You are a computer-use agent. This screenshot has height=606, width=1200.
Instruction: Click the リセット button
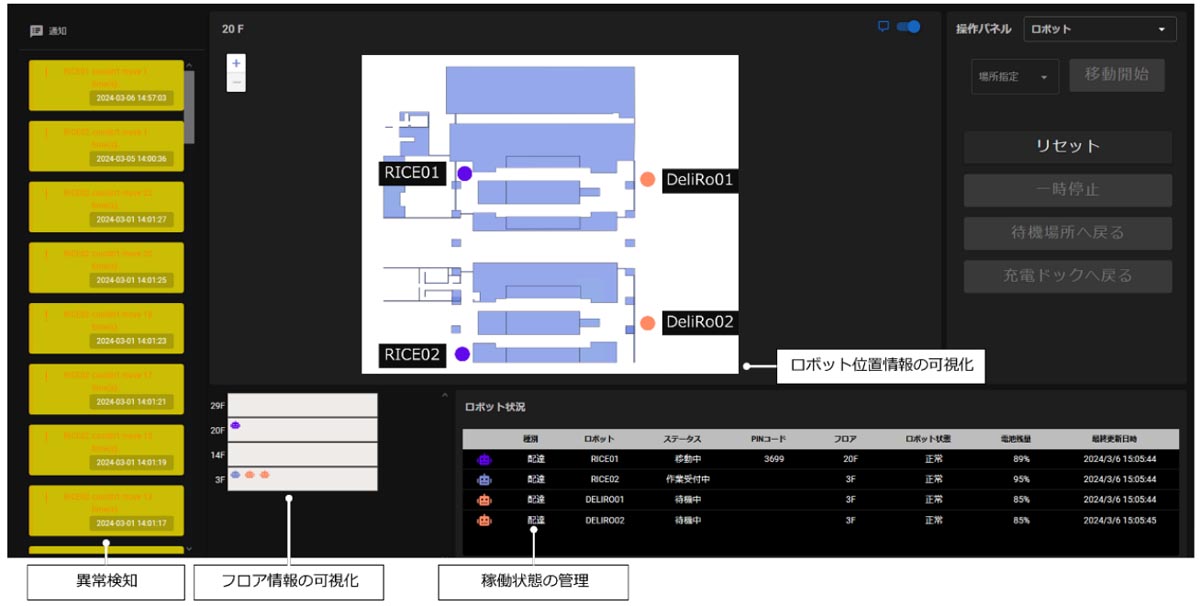[x=1067, y=146]
